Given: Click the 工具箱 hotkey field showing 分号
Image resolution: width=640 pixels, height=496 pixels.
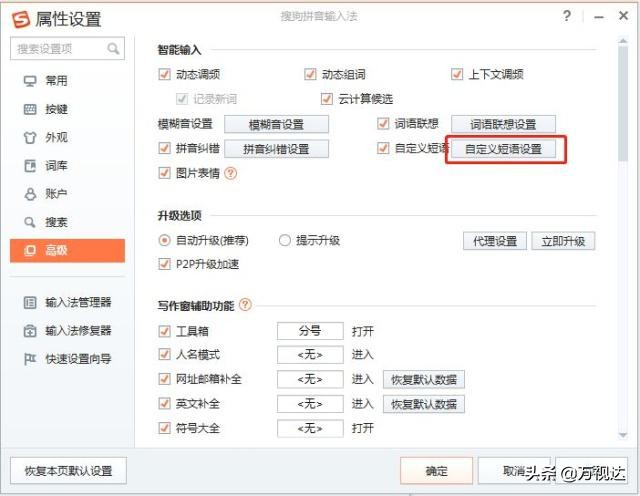Looking at the screenshot, I should pos(310,331).
